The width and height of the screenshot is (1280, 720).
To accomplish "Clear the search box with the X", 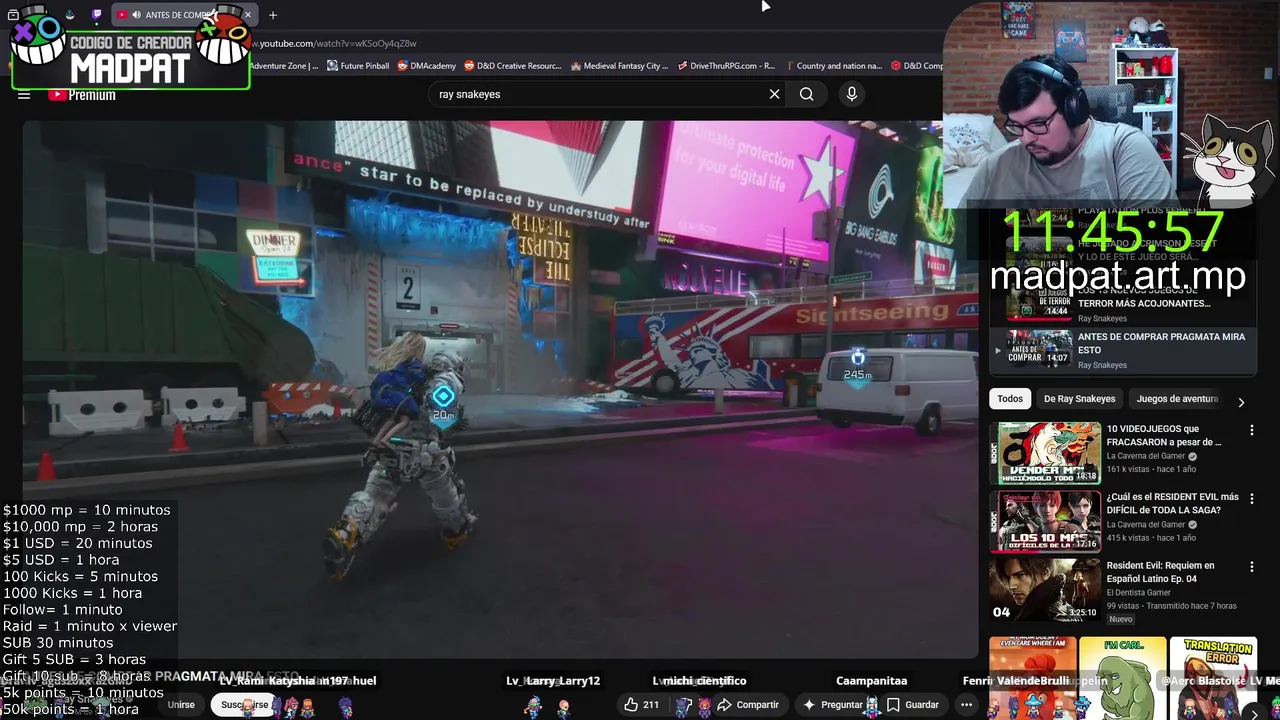I will point(774,94).
